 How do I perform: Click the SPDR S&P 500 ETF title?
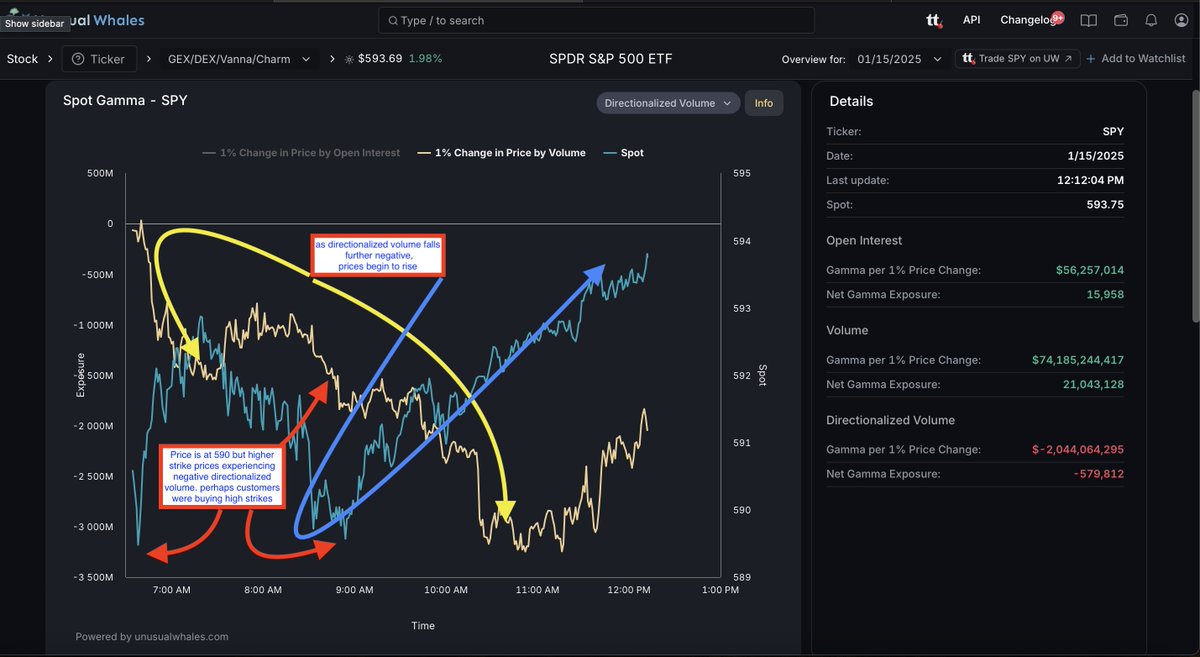[x=611, y=59]
